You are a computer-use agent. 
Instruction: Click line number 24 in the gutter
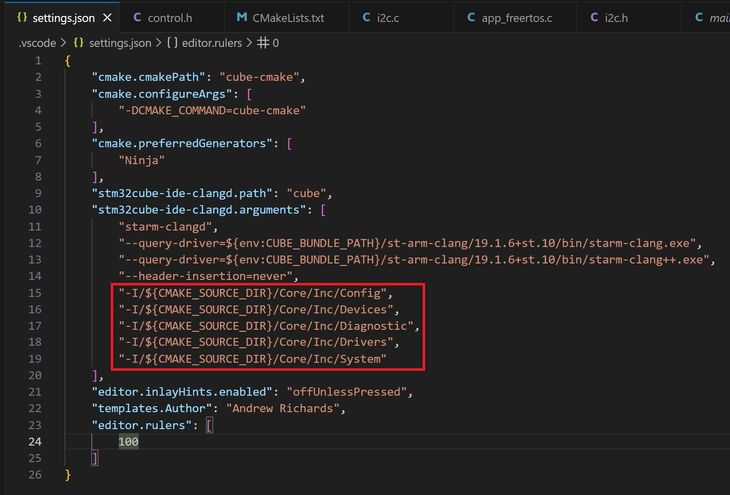(x=35, y=441)
